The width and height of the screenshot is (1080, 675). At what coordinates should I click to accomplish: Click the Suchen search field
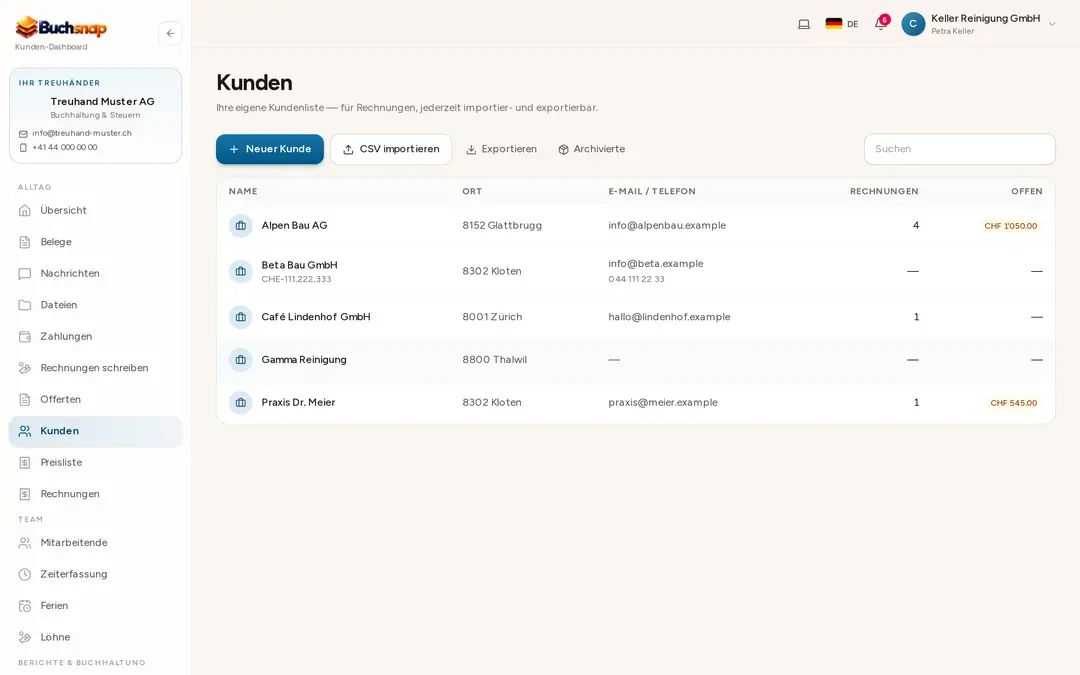click(959, 149)
